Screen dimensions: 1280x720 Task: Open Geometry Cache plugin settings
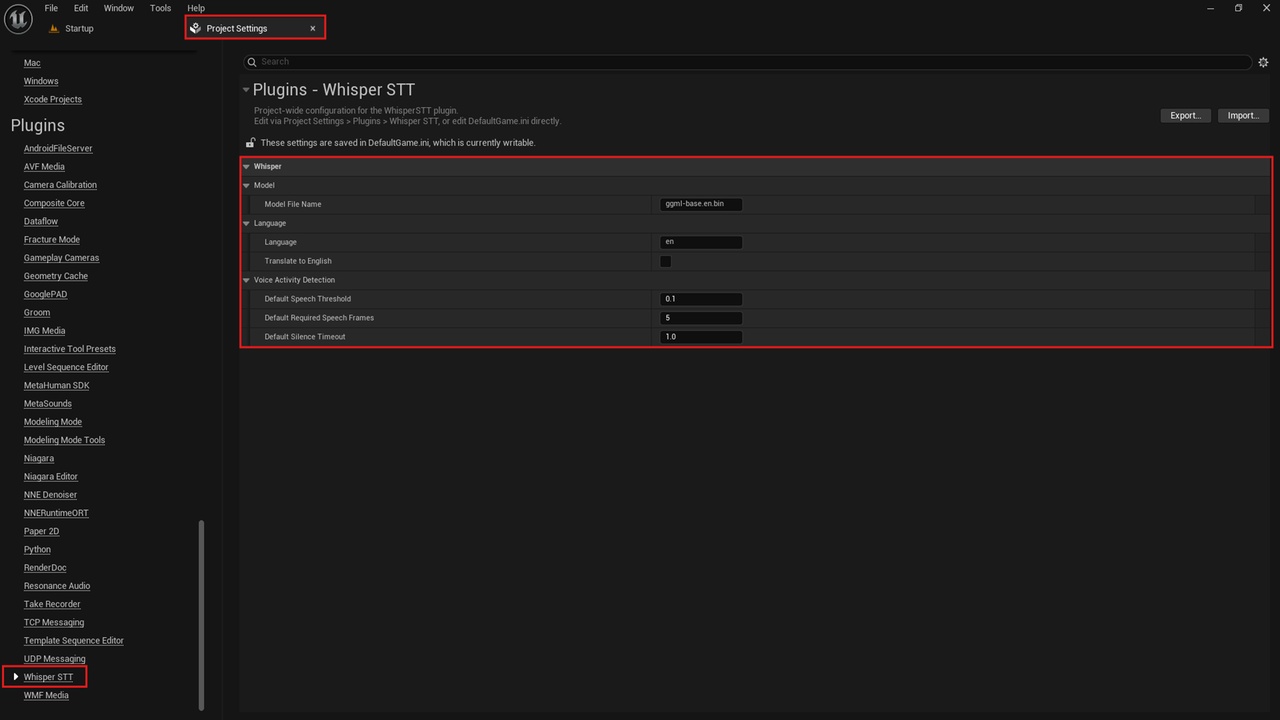point(56,276)
